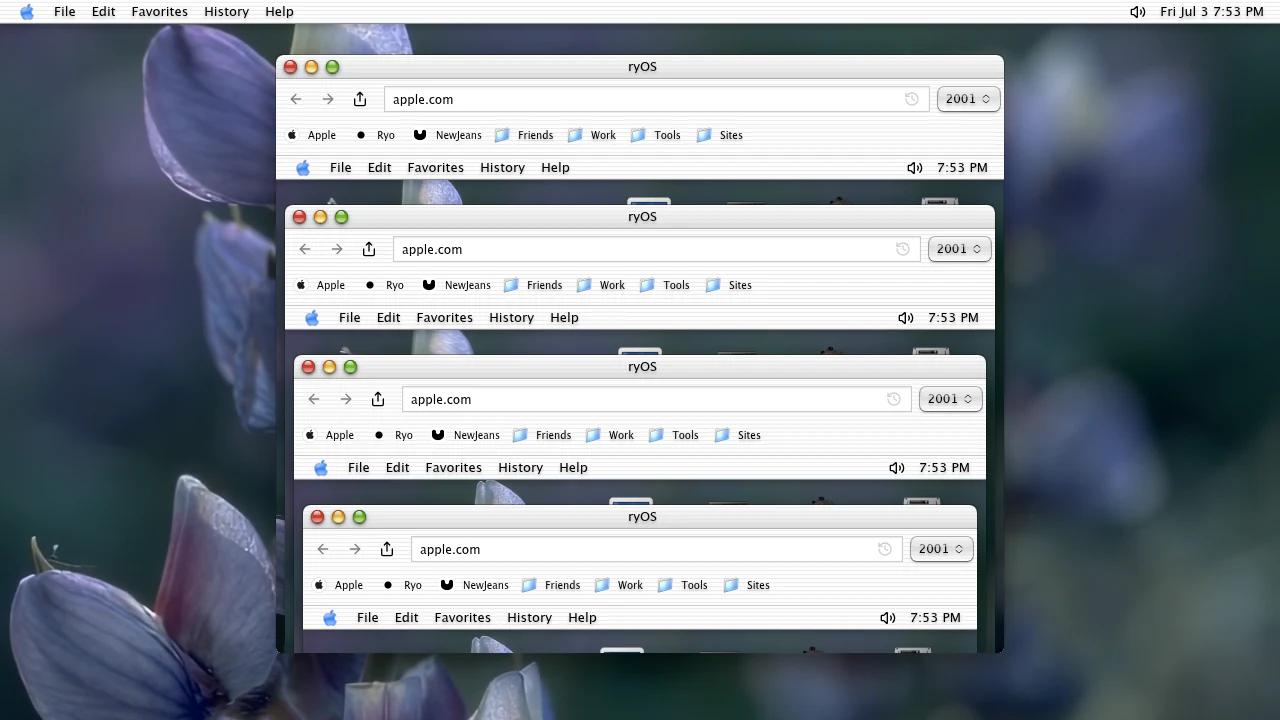Open the 2001 year dropdown in innermost window
Image resolution: width=1280 pixels, height=720 pixels.
[x=941, y=549]
